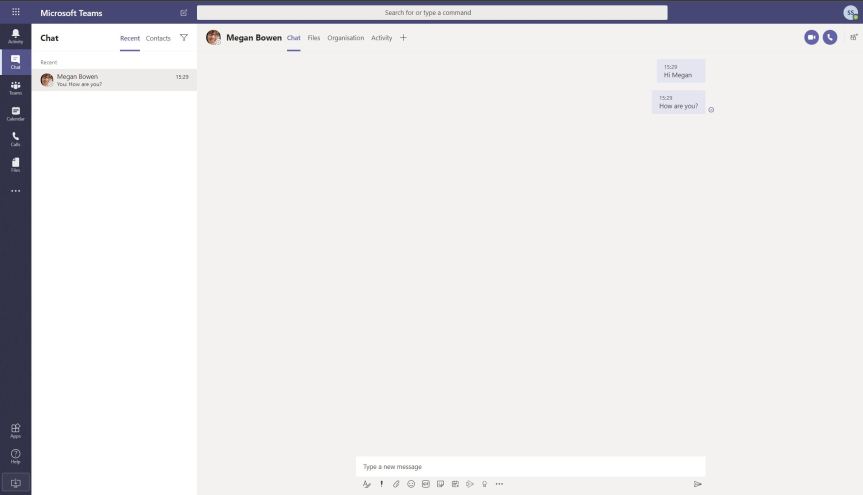Open the Calendar view
863x495 pixels.
click(15, 114)
